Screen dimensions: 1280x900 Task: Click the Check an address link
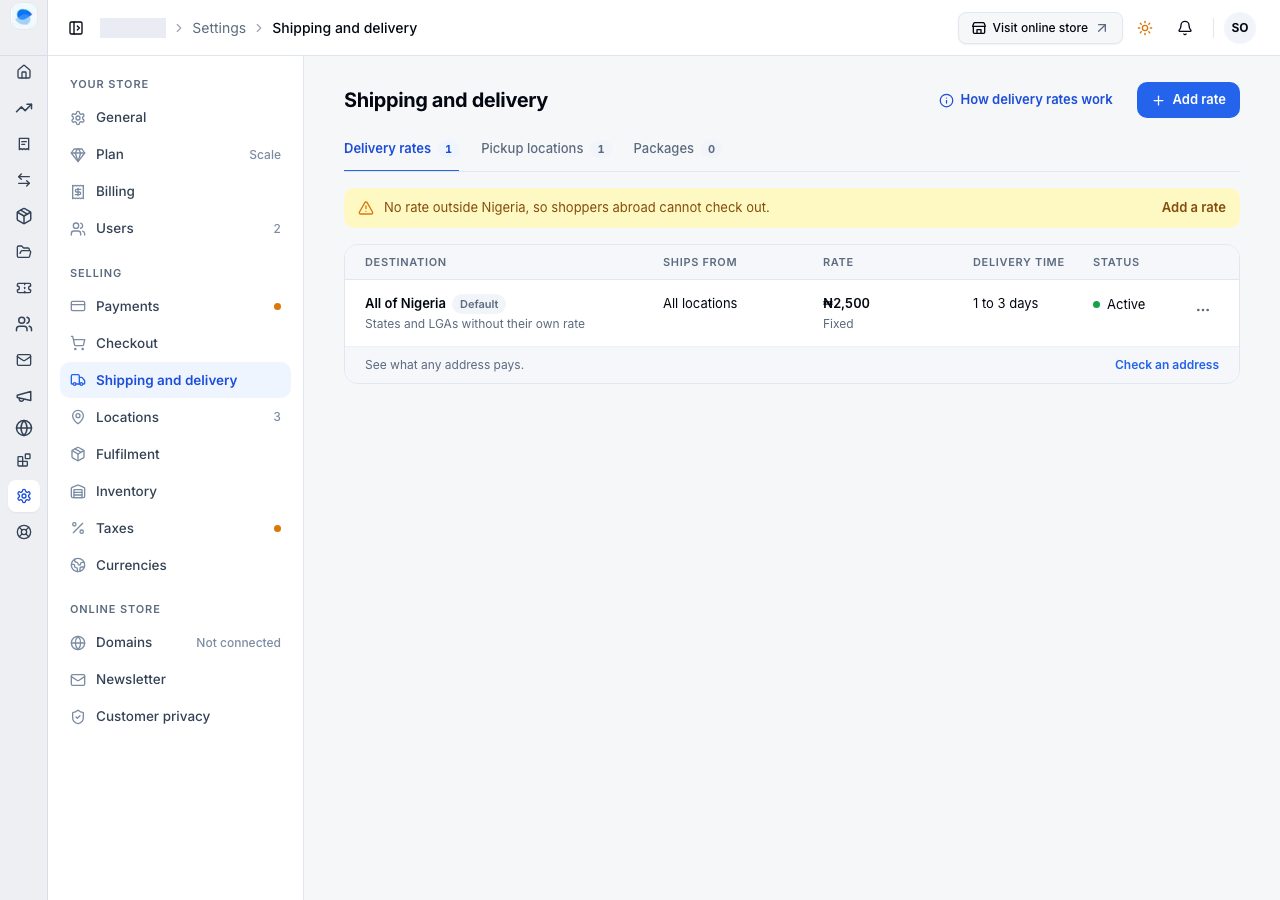point(1167,365)
